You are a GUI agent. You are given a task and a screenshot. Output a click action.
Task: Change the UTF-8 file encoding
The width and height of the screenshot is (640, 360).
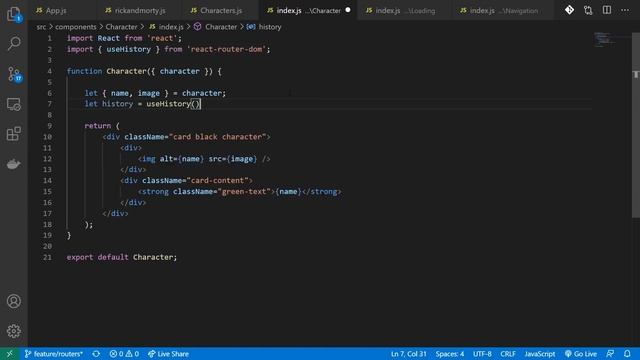tap(482, 354)
